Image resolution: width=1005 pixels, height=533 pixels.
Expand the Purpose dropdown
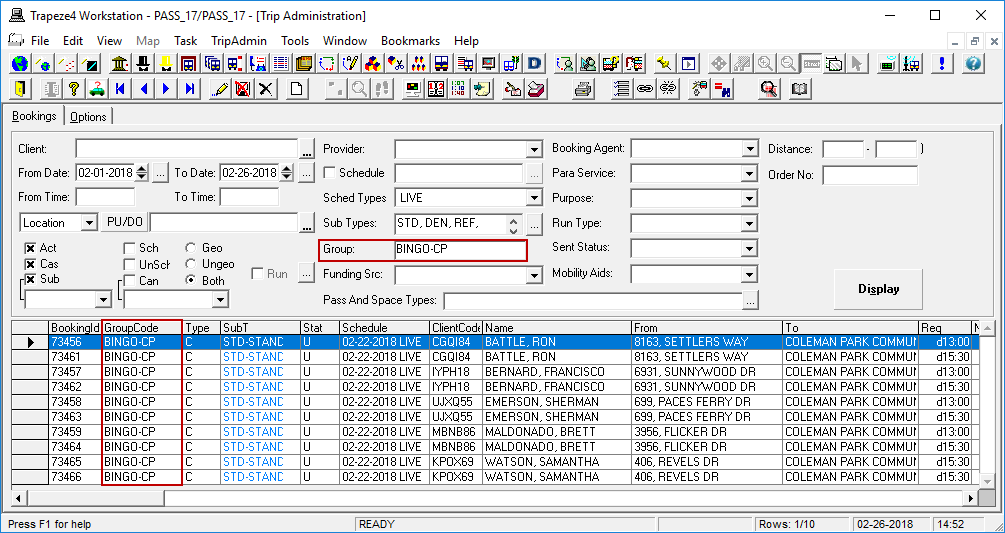[x=751, y=199]
